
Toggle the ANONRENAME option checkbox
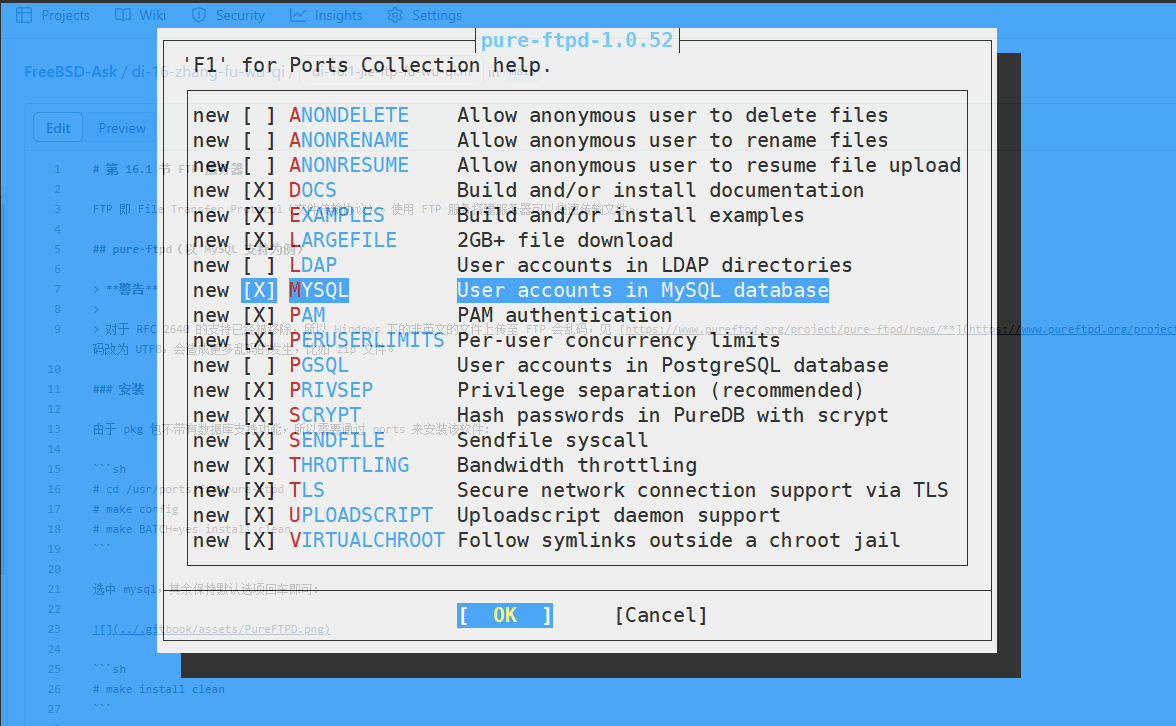259,140
